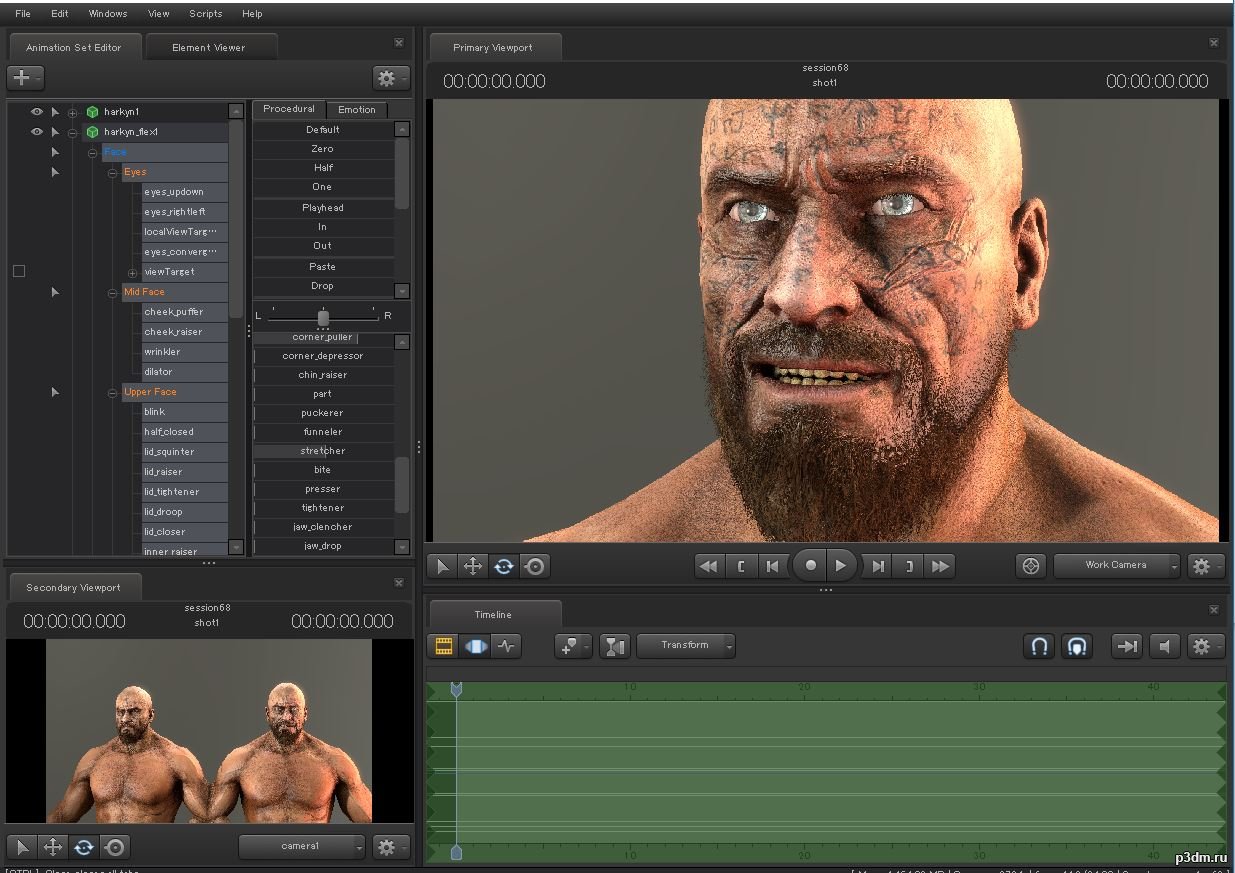
Task: Collapse the Eyes group in the tree
Action: pyautogui.click(x=113, y=173)
